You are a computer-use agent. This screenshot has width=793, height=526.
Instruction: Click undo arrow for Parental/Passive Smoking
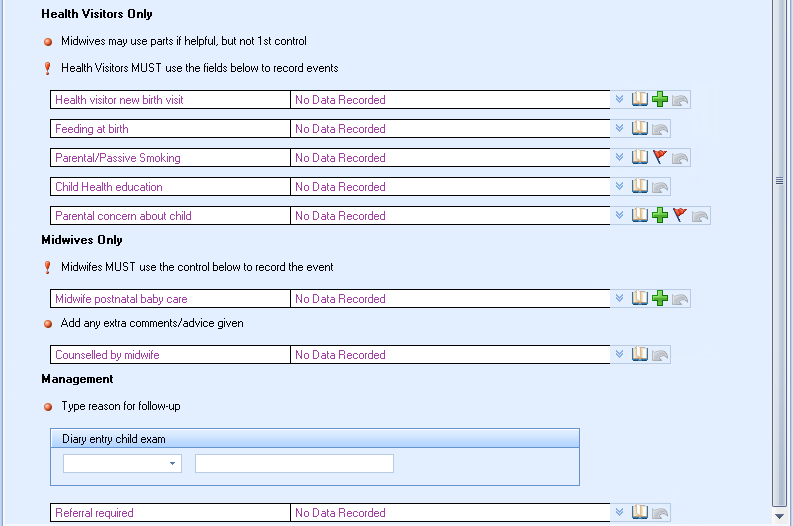680,158
